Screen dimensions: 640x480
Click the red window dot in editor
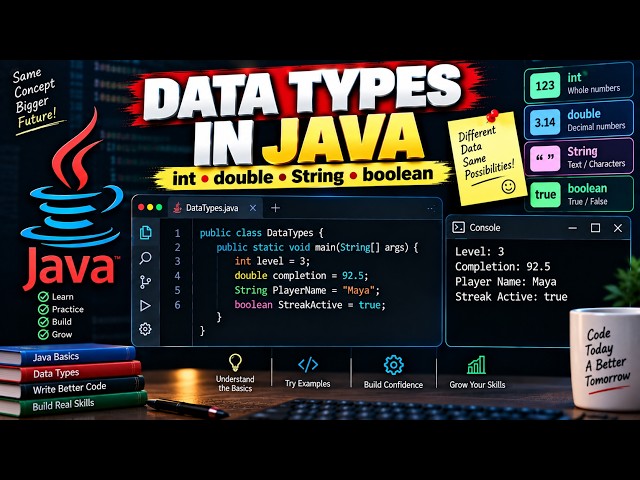click(x=141, y=207)
